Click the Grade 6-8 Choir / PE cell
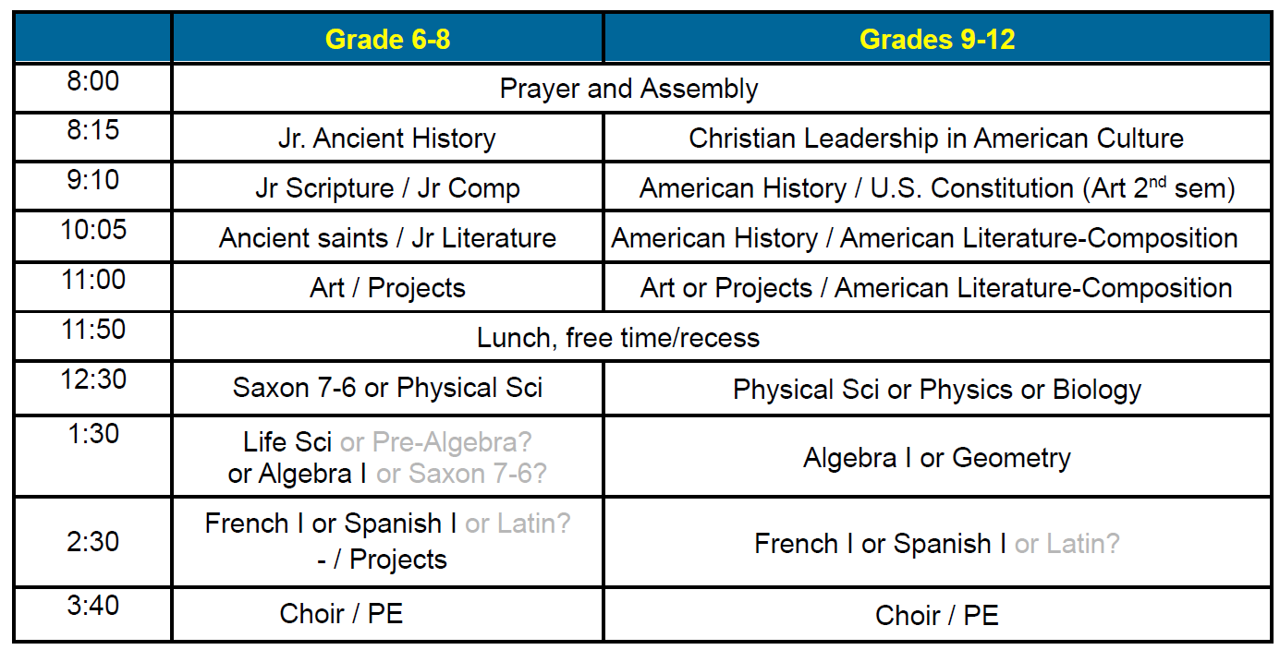1280x650 pixels. 388,614
